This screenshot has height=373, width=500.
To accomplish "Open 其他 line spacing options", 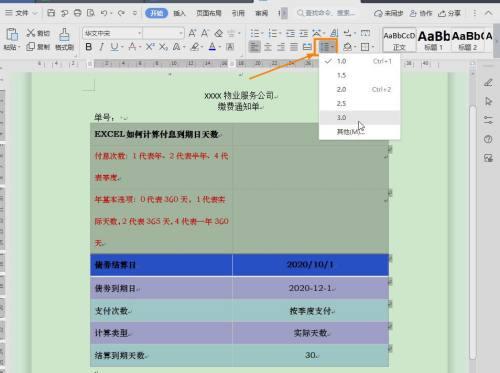I will point(359,132).
